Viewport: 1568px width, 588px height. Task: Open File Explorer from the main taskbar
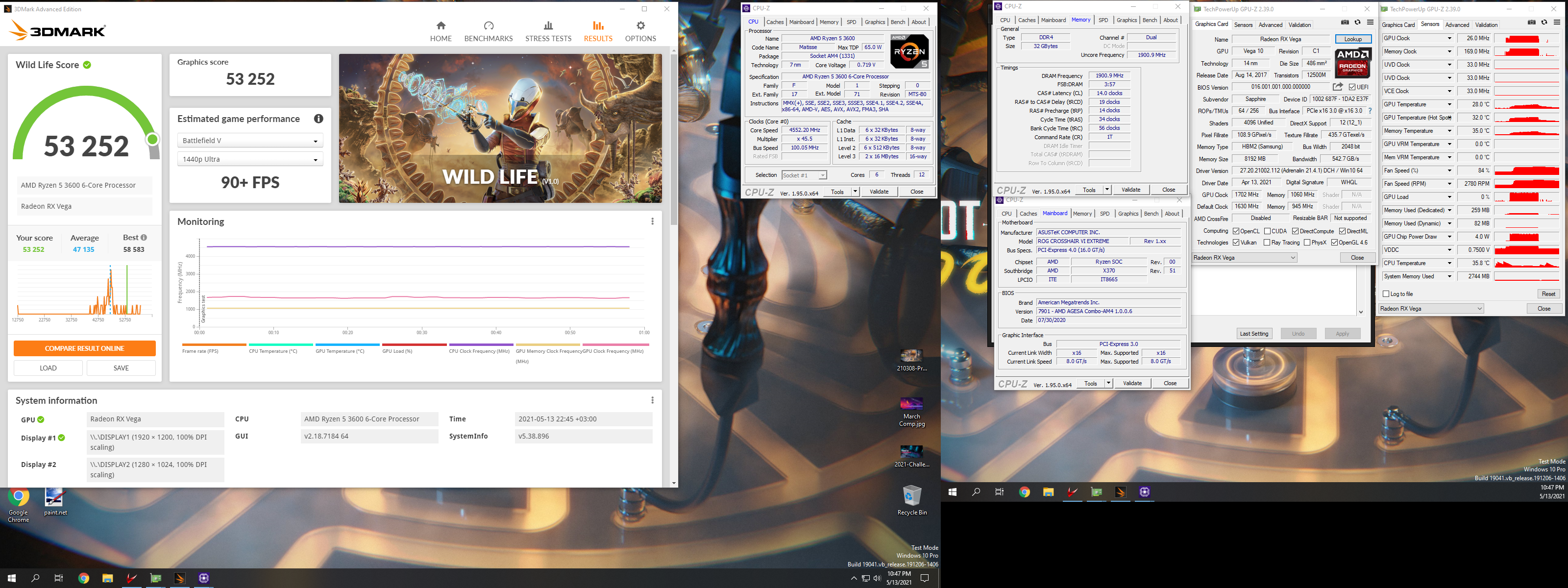pyautogui.click(x=108, y=578)
